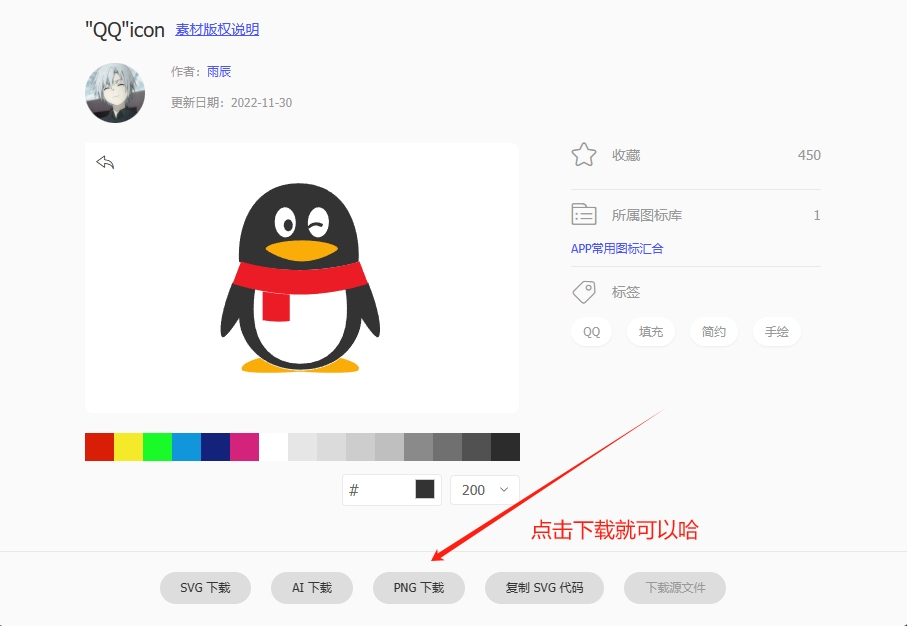Pick the yellow color swatch
The width and height of the screenshot is (907, 626).
128,447
